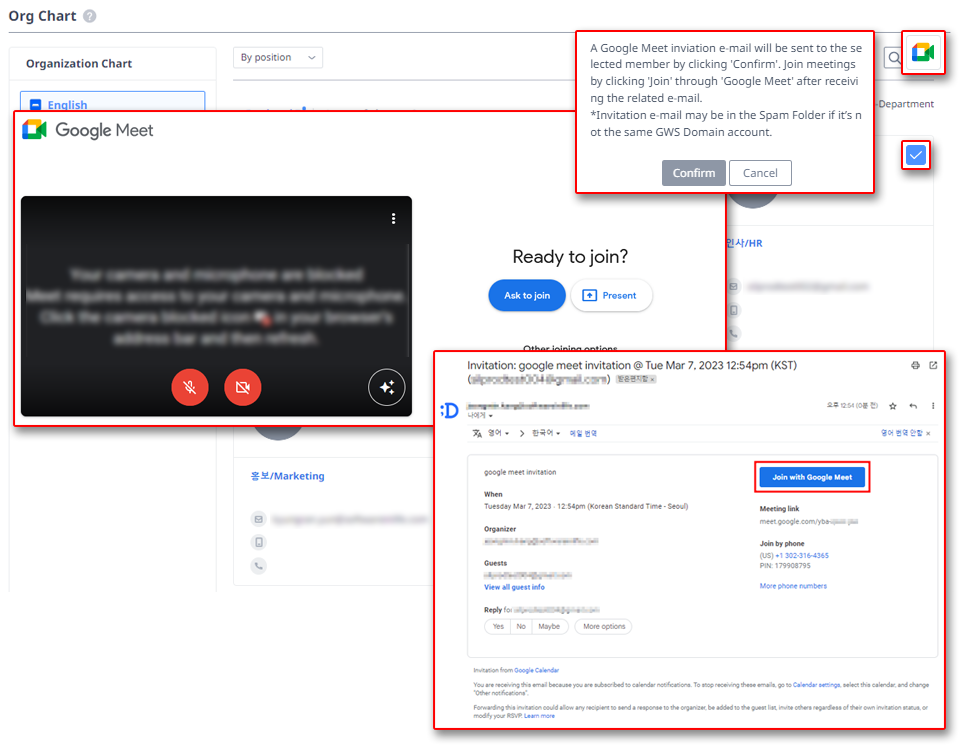The height and width of the screenshot is (747, 960).
Task: Click the reply arrow on the email
Action: click(x=913, y=404)
